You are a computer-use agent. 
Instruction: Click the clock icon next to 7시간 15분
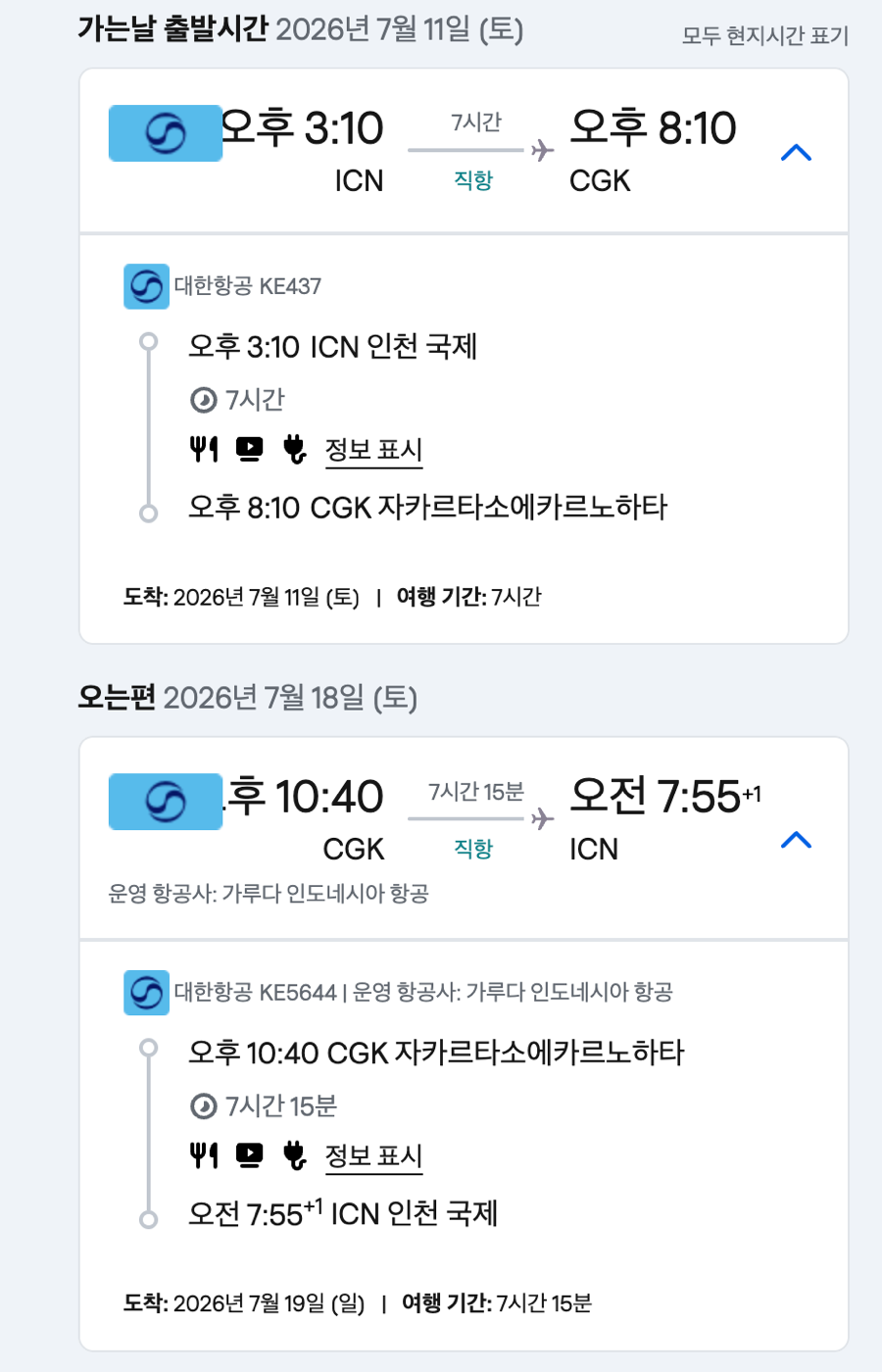(x=203, y=1106)
